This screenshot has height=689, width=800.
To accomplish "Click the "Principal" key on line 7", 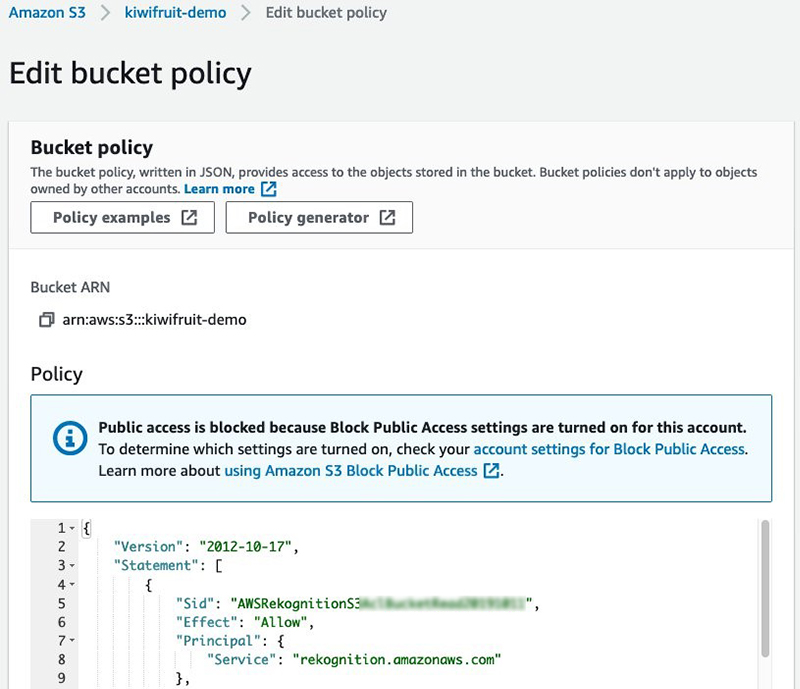I will coord(218,641).
